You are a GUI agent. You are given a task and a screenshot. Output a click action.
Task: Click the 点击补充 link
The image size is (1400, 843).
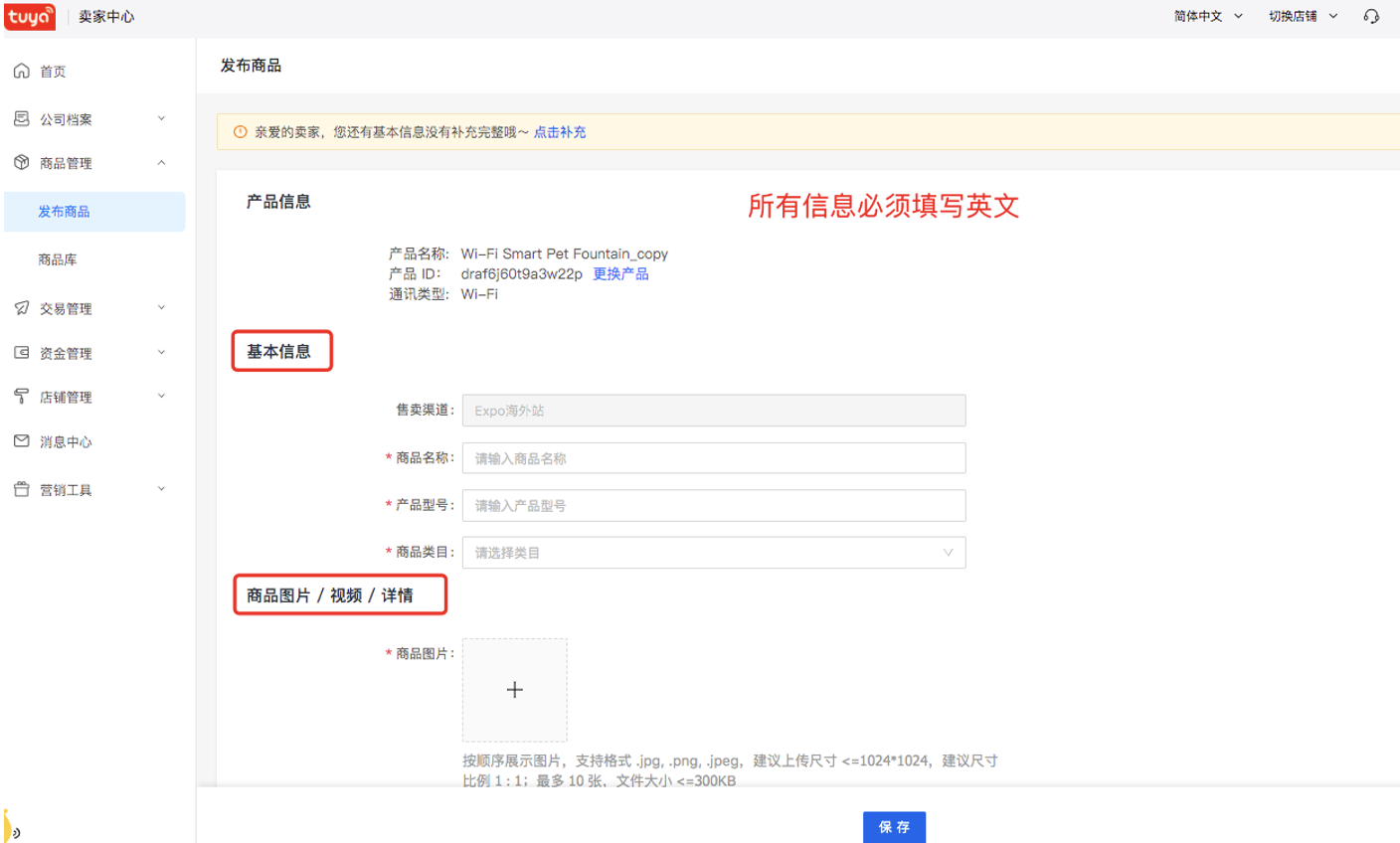coord(560,132)
